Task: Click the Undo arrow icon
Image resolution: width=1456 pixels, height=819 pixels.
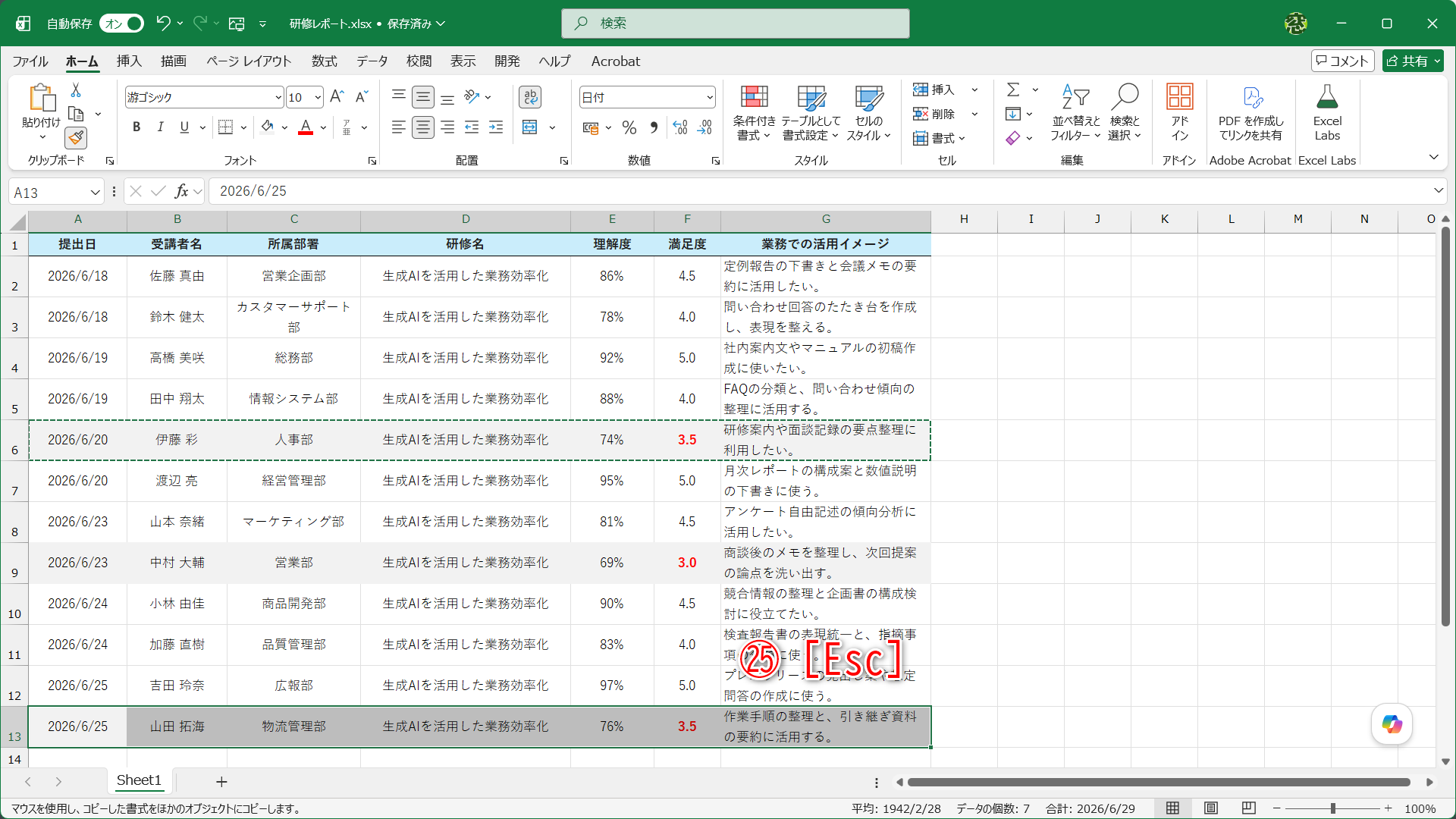Action: [163, 24]
